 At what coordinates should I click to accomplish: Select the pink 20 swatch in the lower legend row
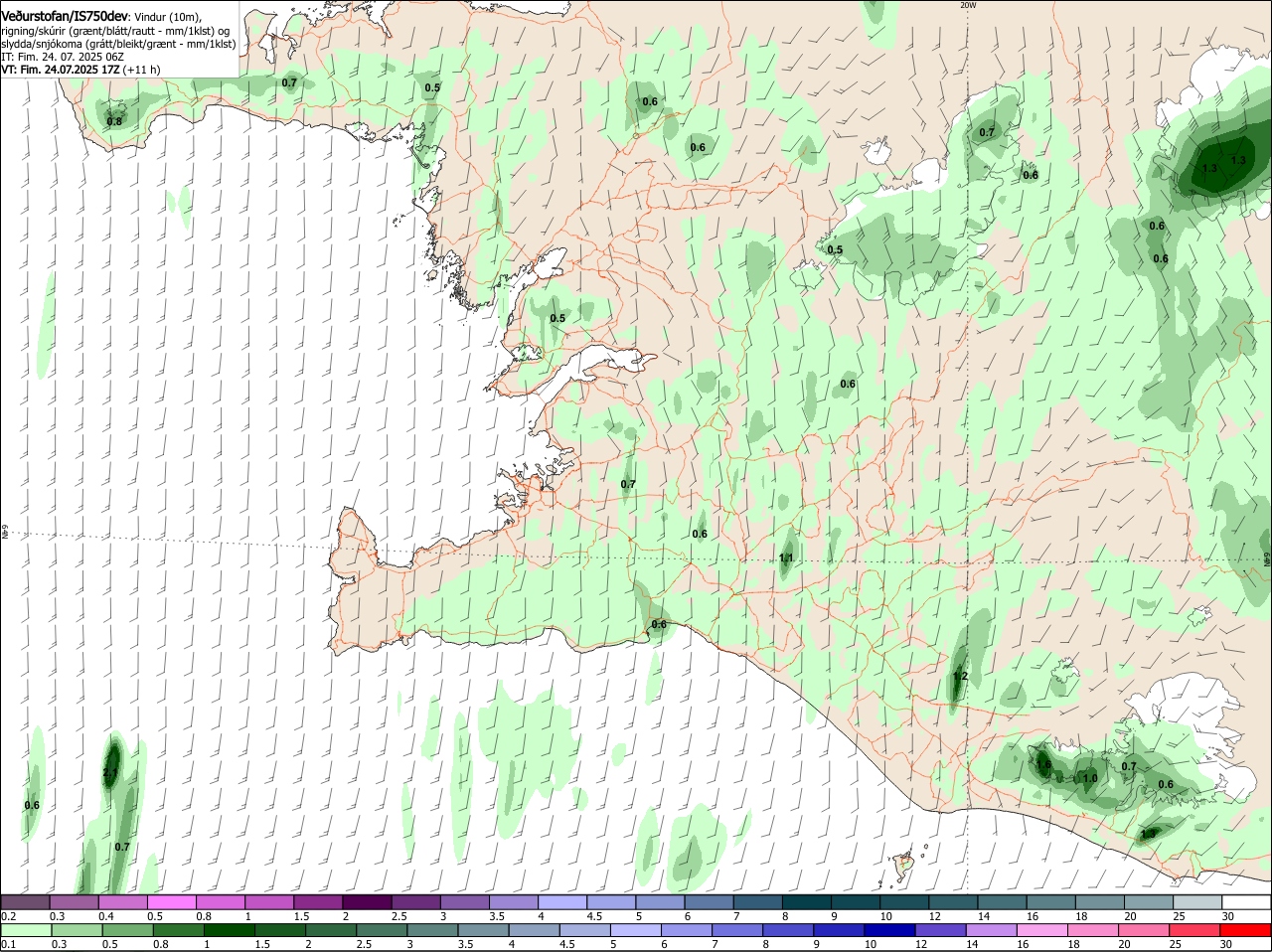pyautogui.click(x=1145, y=930)
